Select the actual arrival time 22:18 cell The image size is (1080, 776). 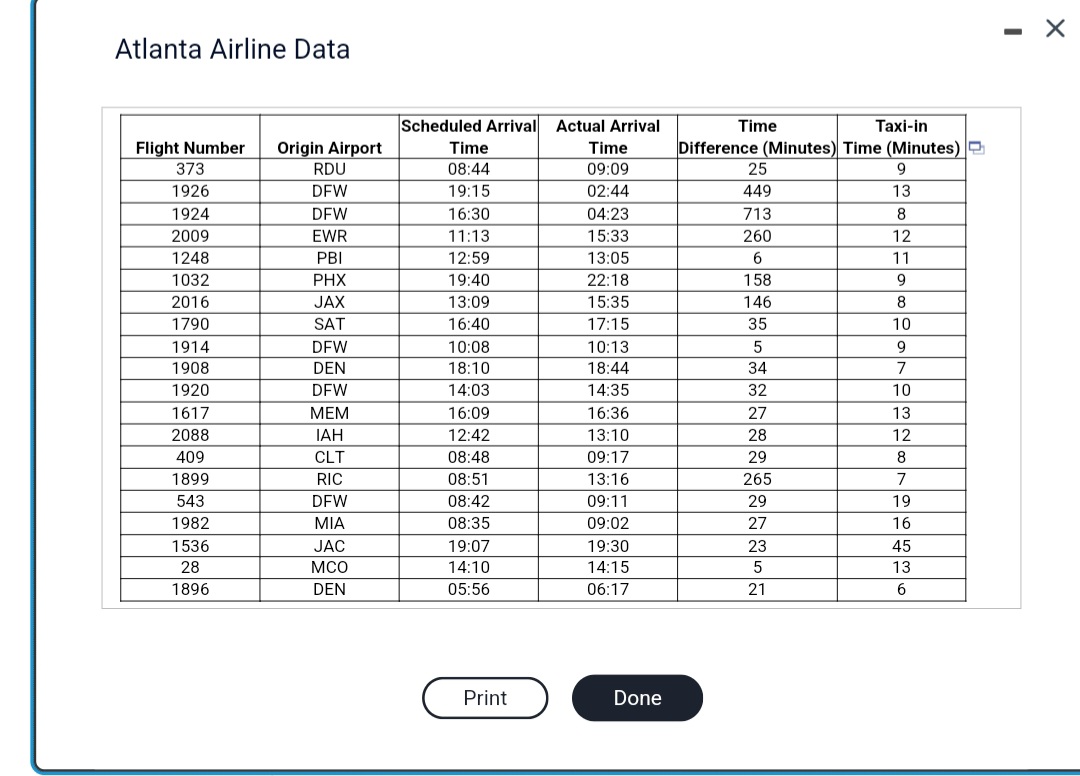(608, 279)
